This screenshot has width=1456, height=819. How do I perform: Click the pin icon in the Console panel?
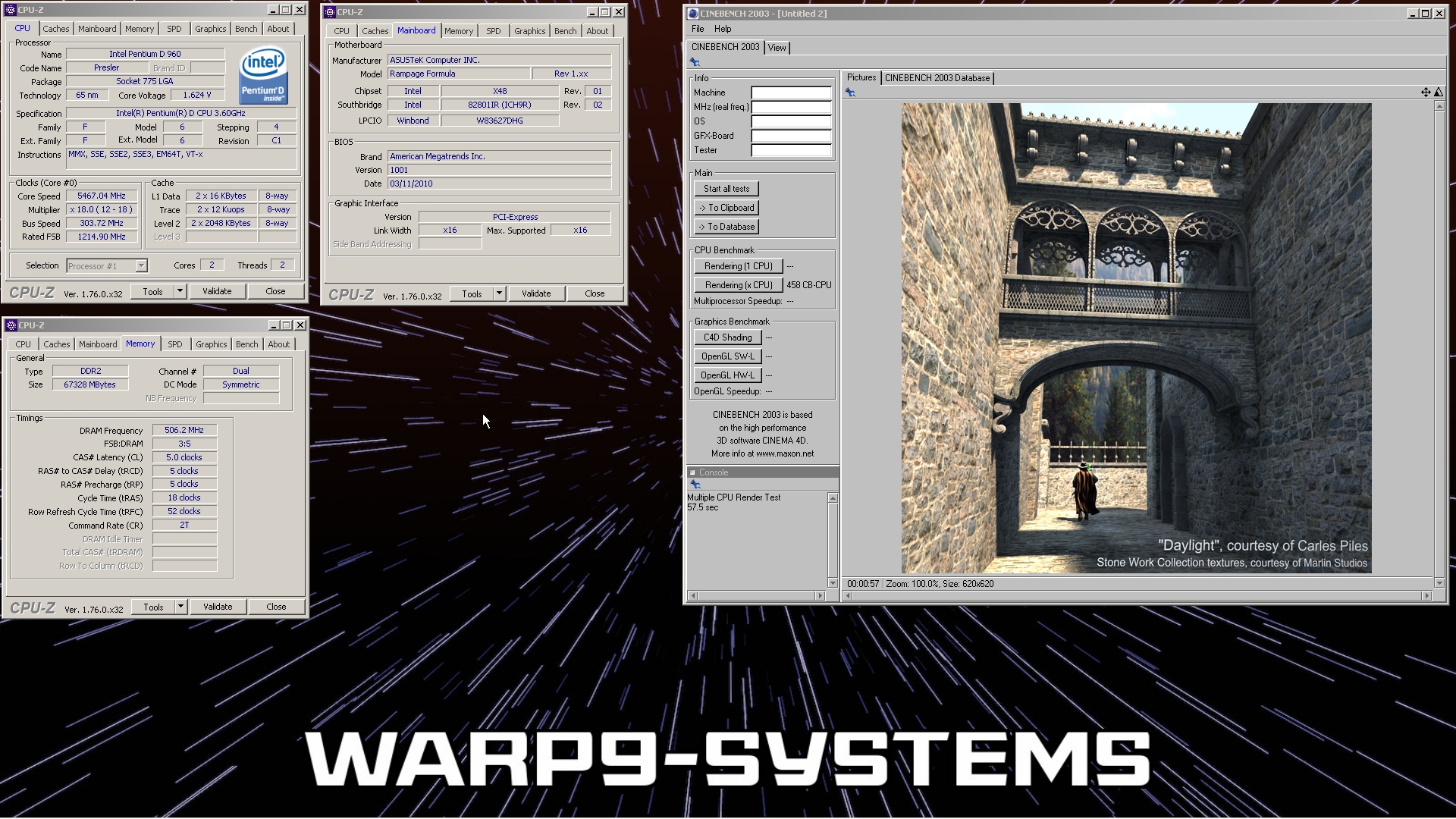tap(695, 484)
